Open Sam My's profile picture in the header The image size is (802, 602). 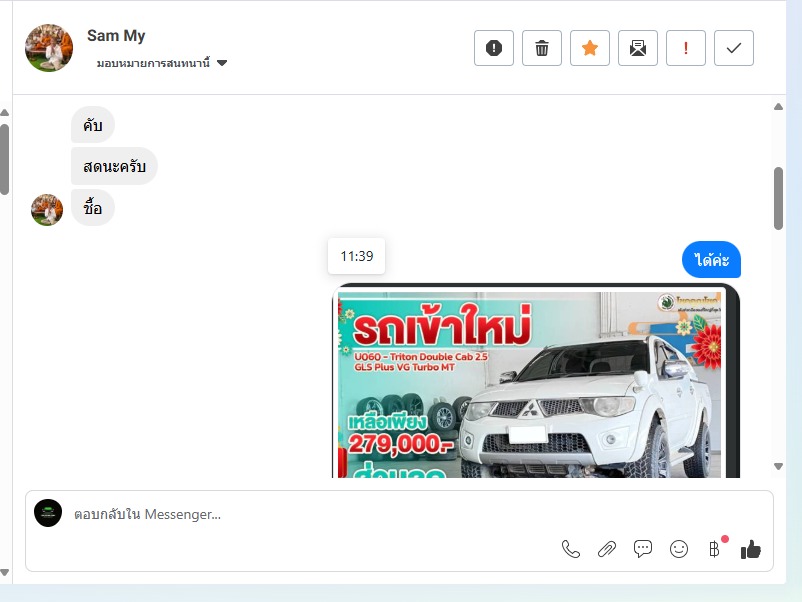[49, 48]
